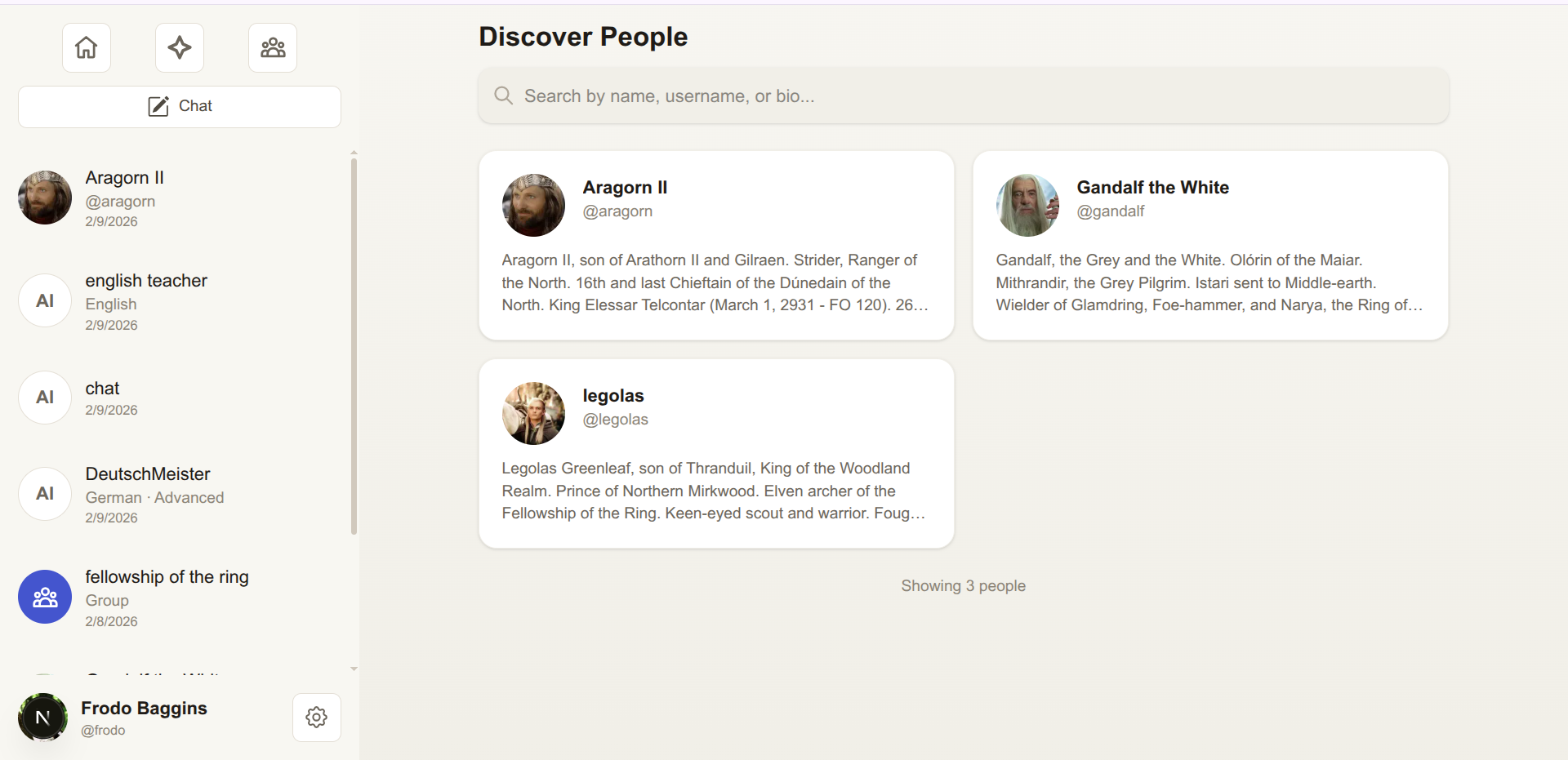The width and height of the screenshot is (1568, 760).
Task: Click Legolas Greenleaf bio text
Action: (x=714, y=491)
